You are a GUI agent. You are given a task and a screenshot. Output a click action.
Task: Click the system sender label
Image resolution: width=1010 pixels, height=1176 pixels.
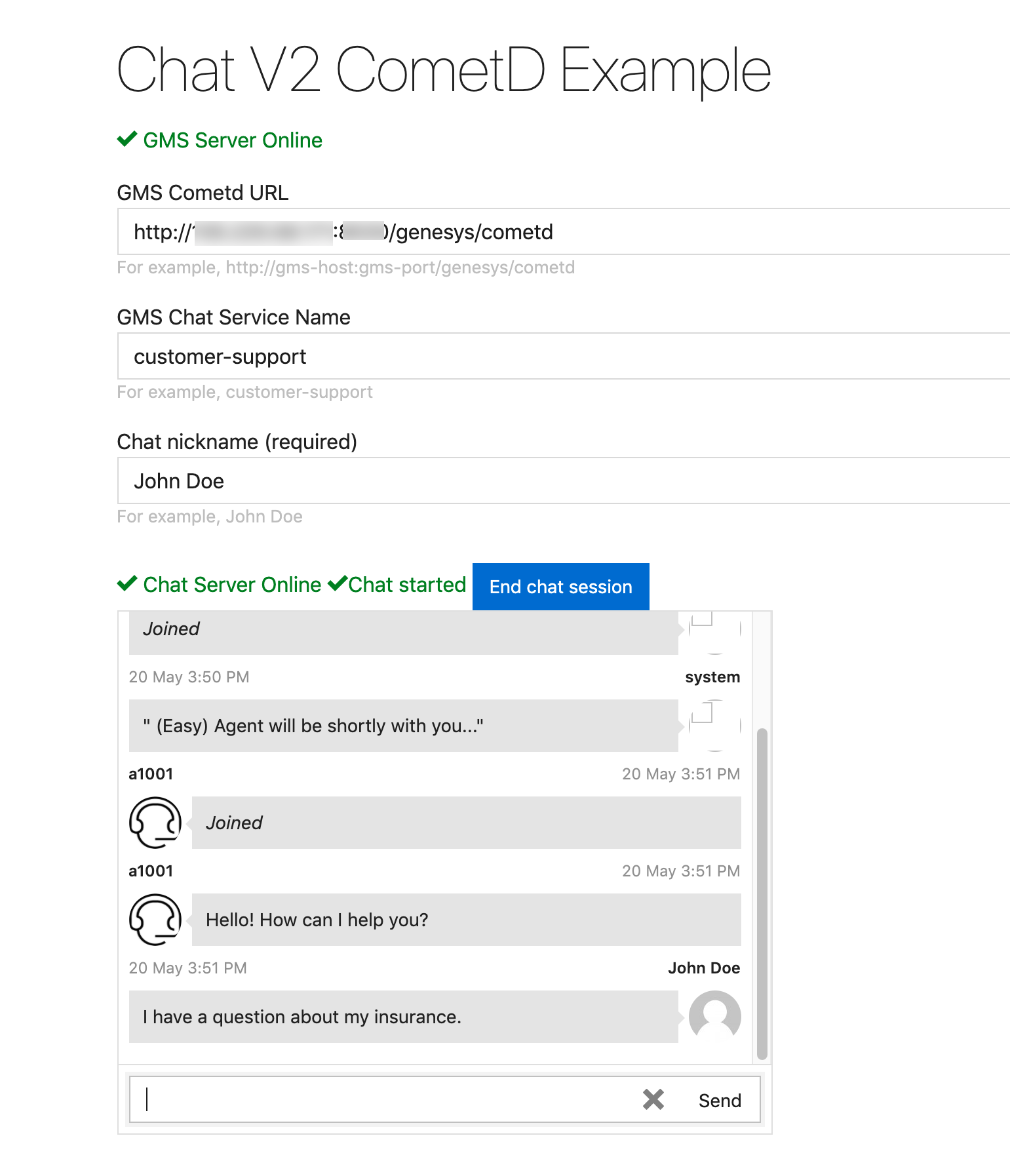712,677
